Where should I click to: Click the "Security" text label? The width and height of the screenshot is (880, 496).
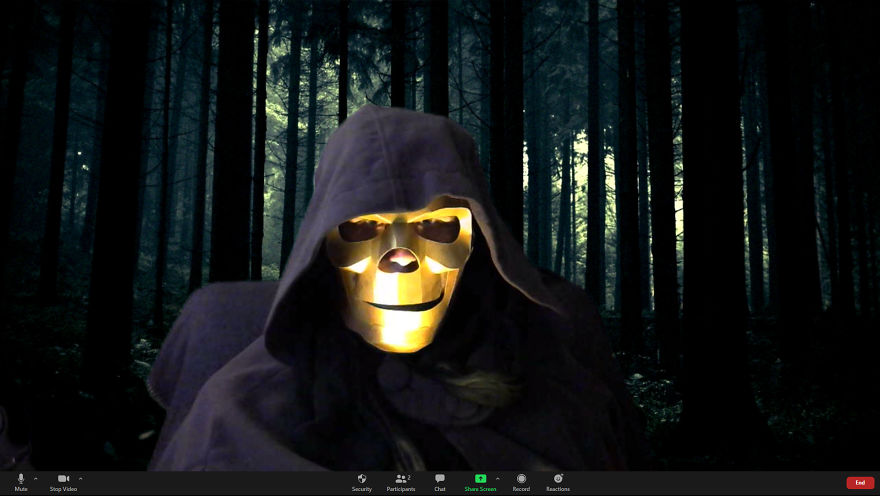click(x=362, y=489)
